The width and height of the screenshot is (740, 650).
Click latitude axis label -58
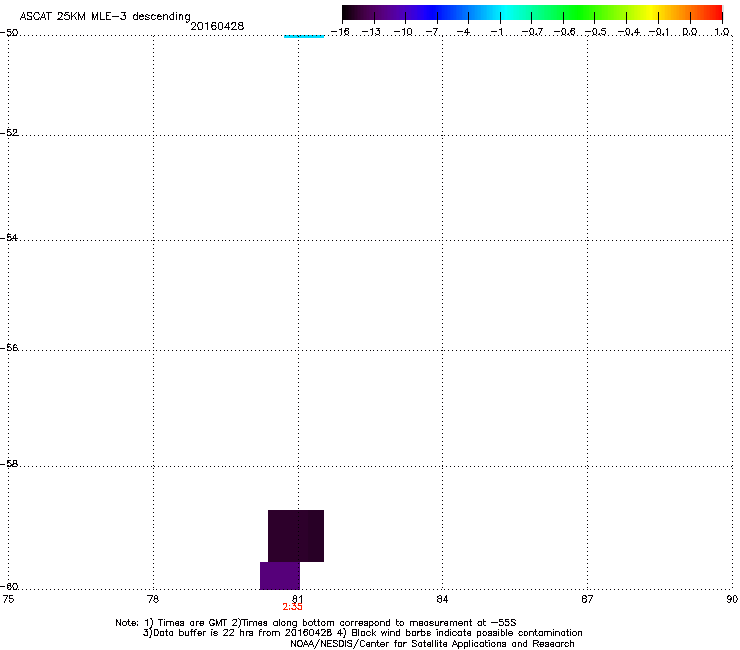(9, 464)
